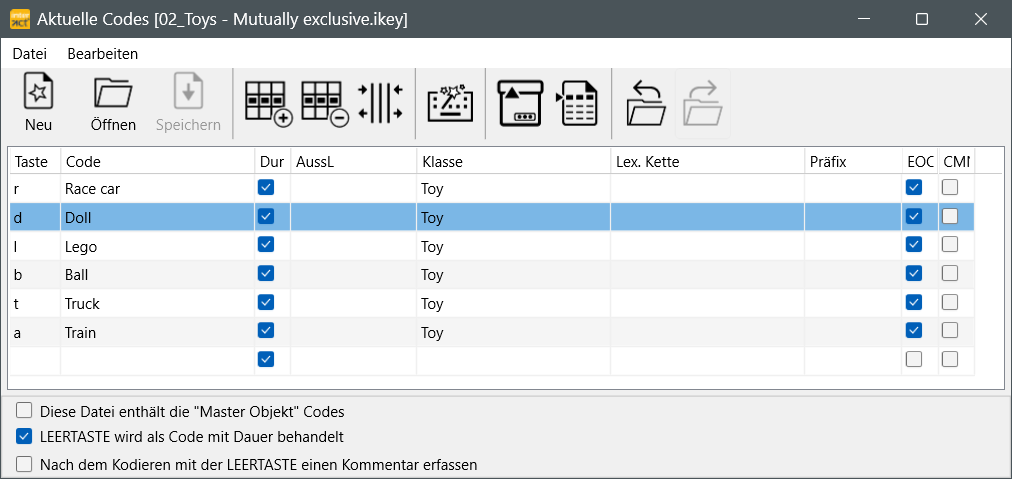This screenshot has width=1012, height=479.
Task: Select the Truck code cell
Action: 157,303
